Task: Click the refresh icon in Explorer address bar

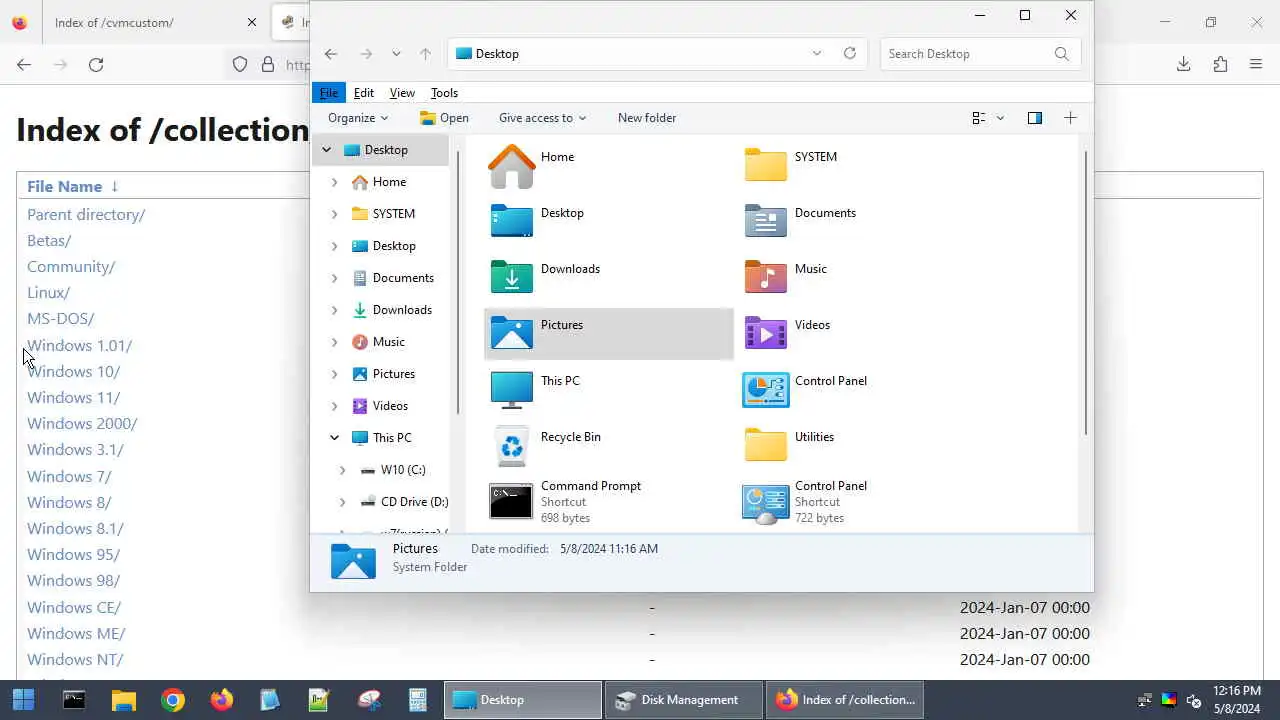Action: [850, 53]
